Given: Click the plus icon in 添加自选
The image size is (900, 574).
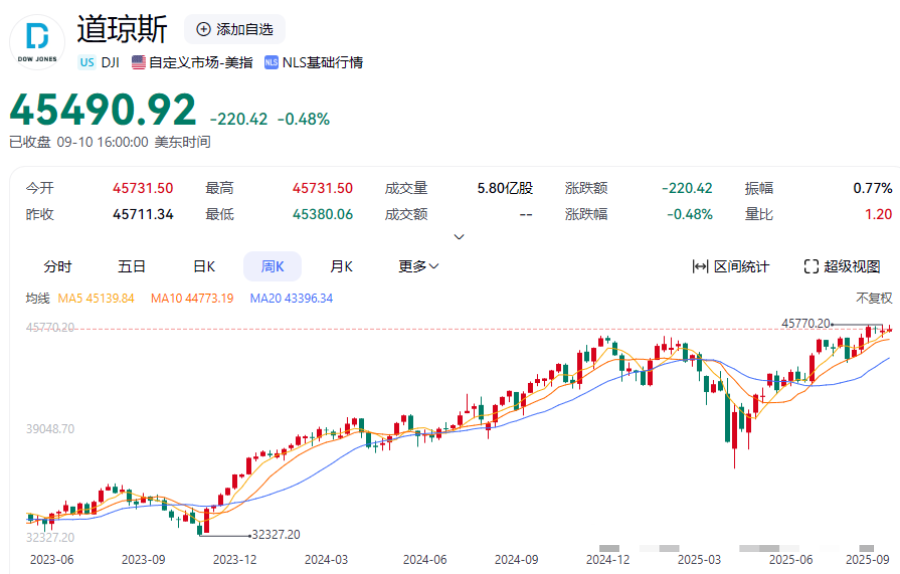Looking at the screenshot, I should 204,29.
